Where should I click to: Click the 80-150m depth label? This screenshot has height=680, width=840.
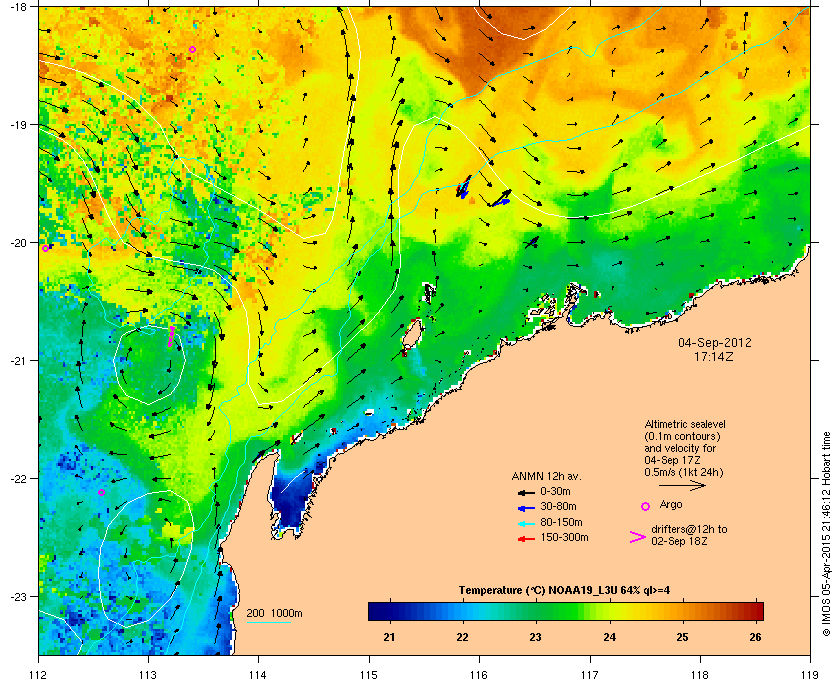561,522
